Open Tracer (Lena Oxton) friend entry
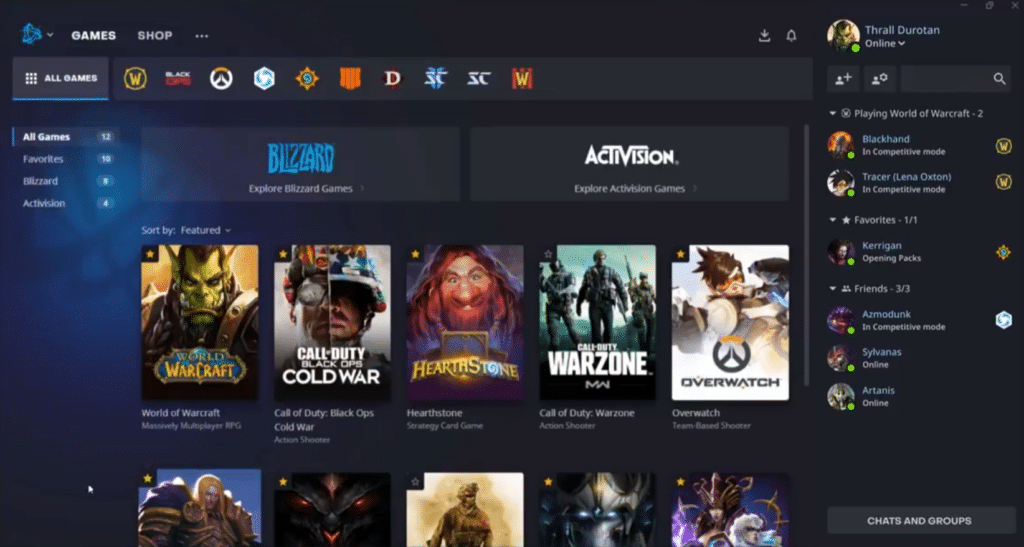This screenshot has width=1024, height=547. click(920, 183)
